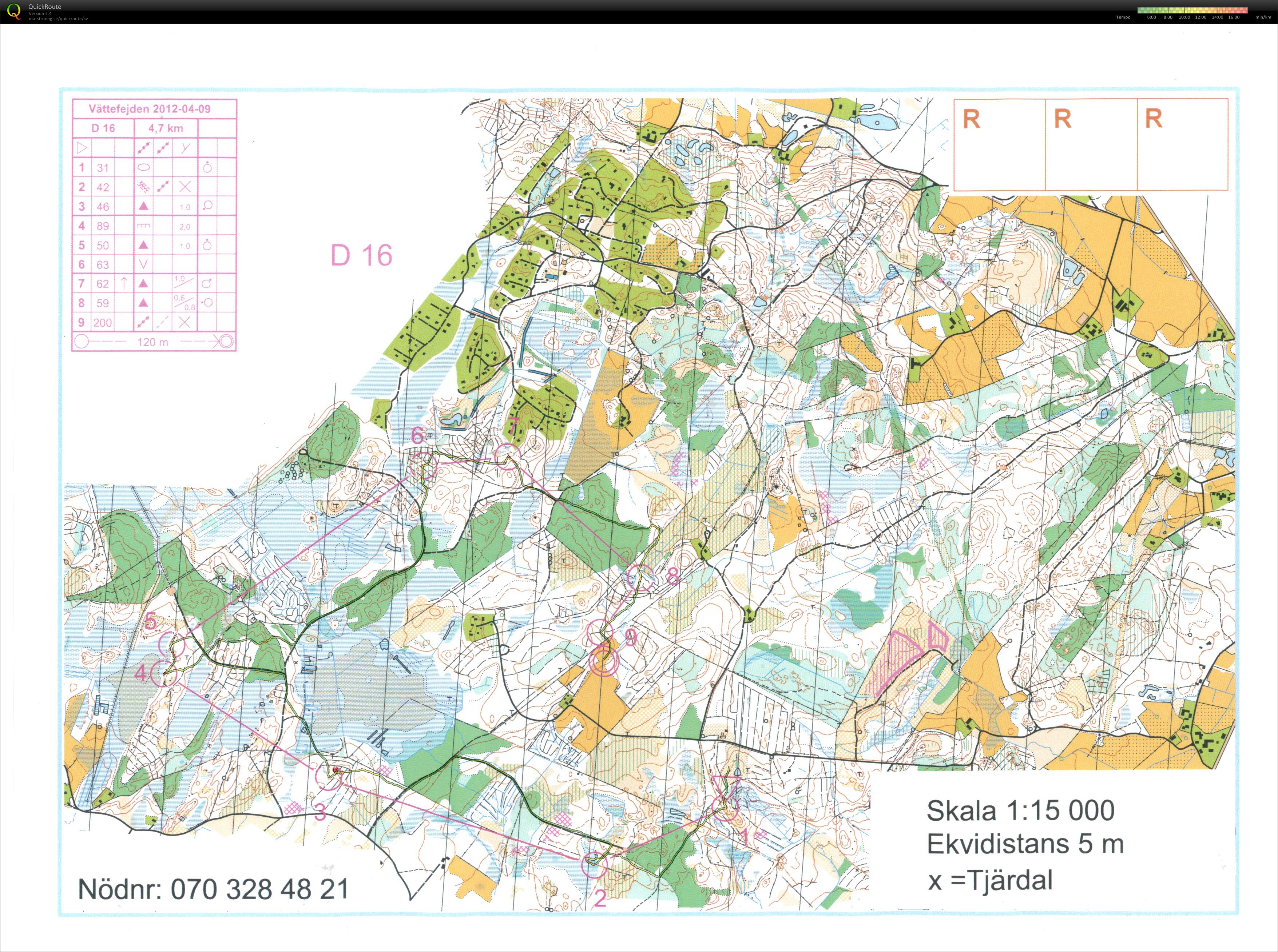This screenshot has width=1278, height=952.
Task: Click the Ekvidistans 5 m text
Action: (x=1025, y=844)
